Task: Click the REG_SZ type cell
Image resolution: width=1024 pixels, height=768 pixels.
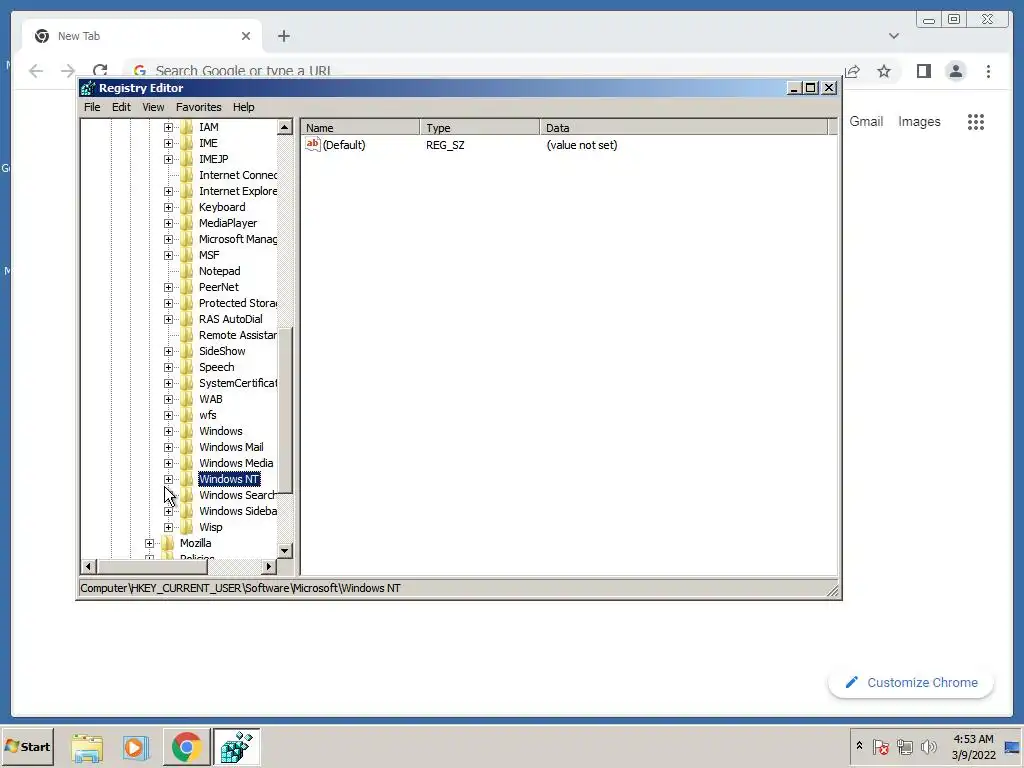Action: coord(445,145)
